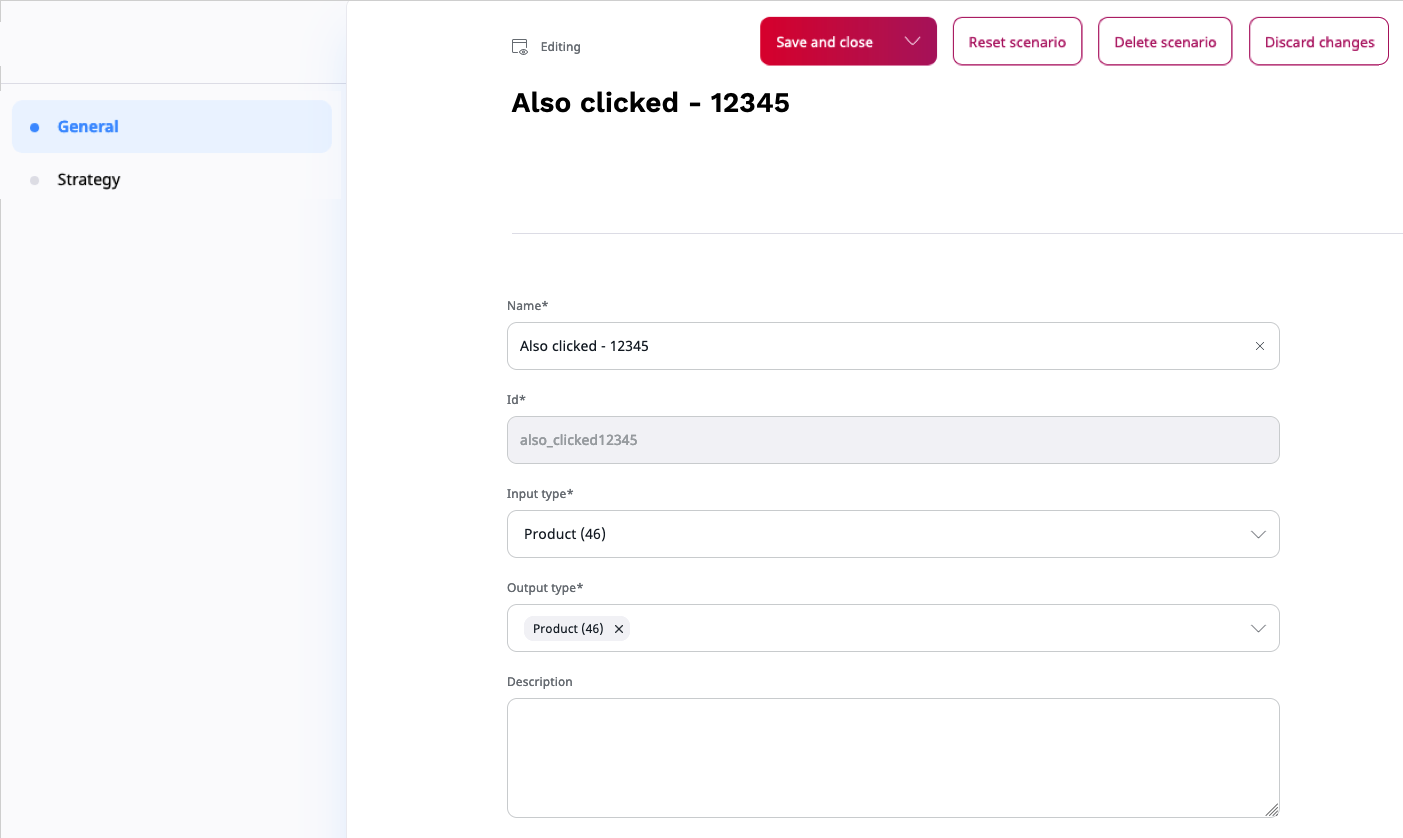This screenshot has height=838, width=1403.
Task: Click the Delete scenario button
Action: [1165, 42]
